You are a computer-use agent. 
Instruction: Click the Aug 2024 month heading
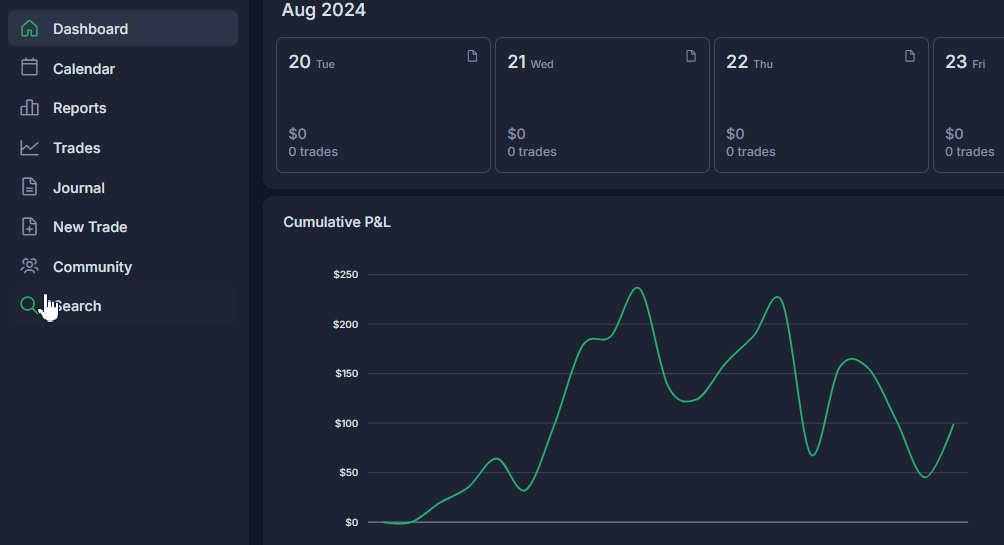pyautogui.click(x=324, y=10)
